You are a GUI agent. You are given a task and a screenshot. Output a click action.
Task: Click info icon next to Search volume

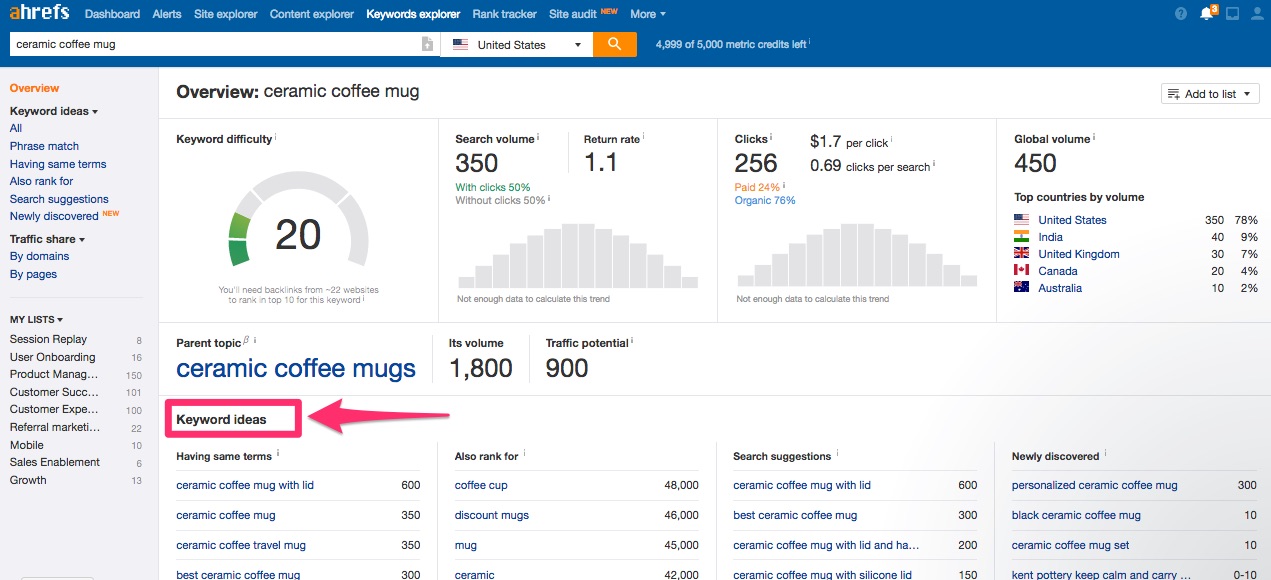[539, 137]
